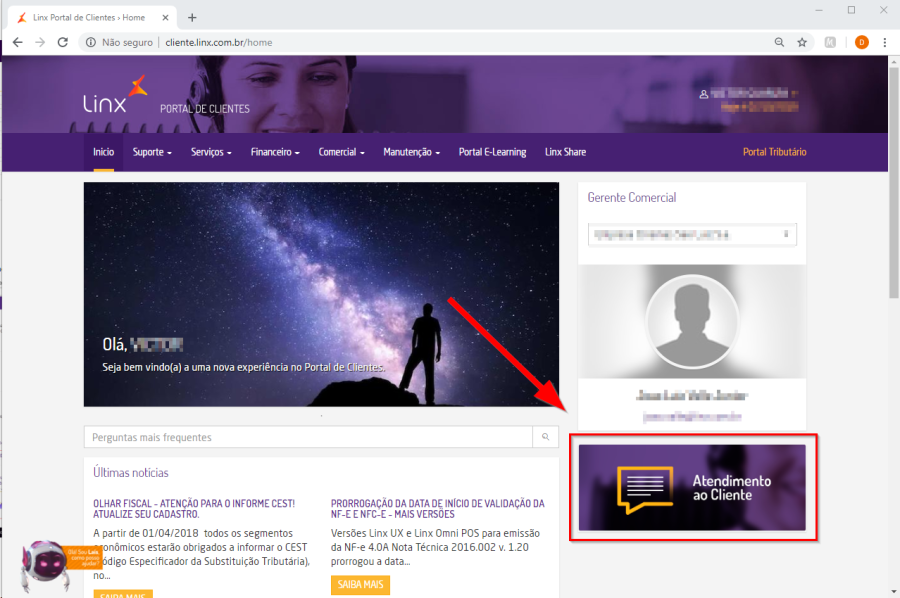Click the PORTAL DE CLIENTES header text
900x598 pixels.
click(x=205, y=109)
